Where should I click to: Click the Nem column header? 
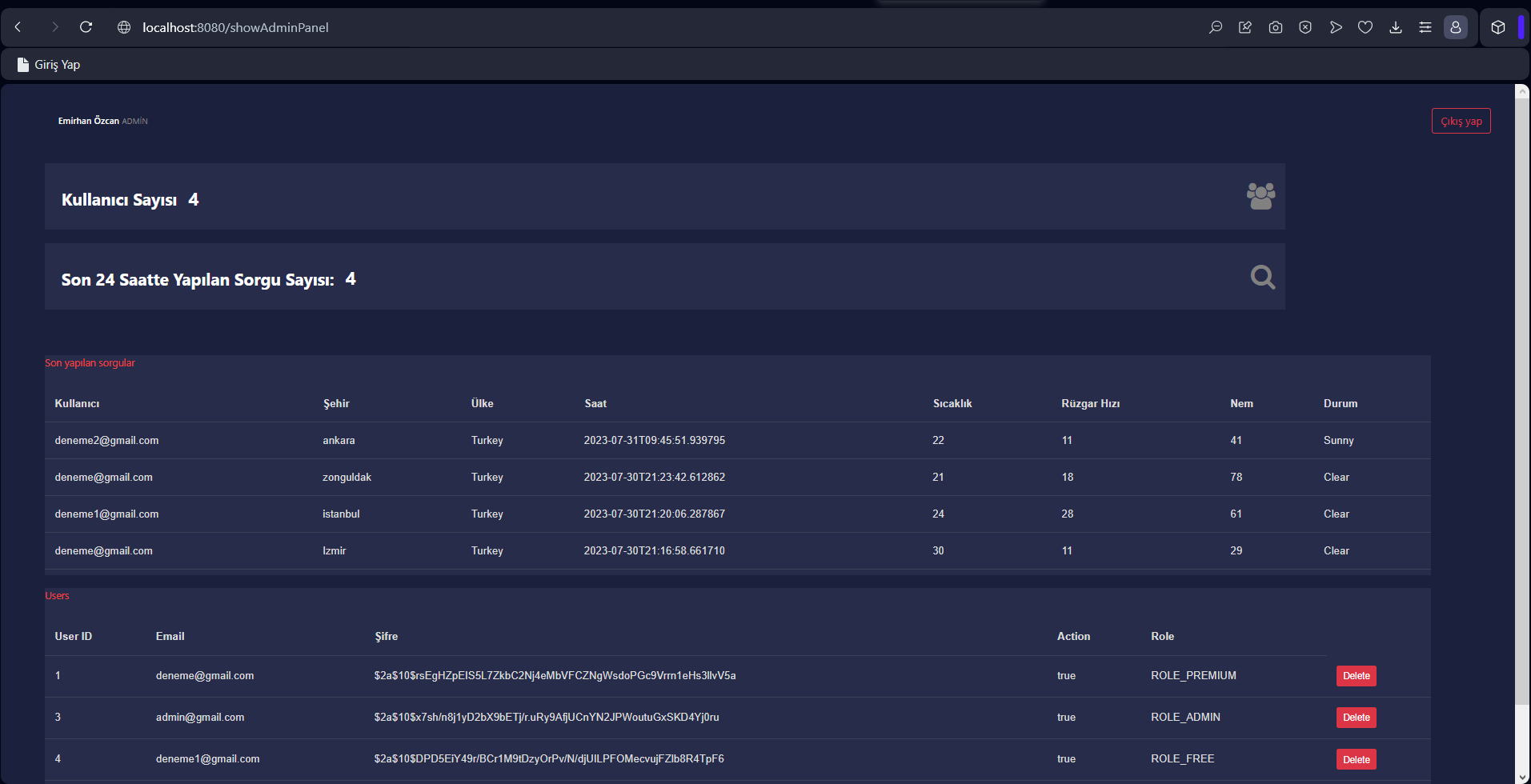[x=1241, y=404]
